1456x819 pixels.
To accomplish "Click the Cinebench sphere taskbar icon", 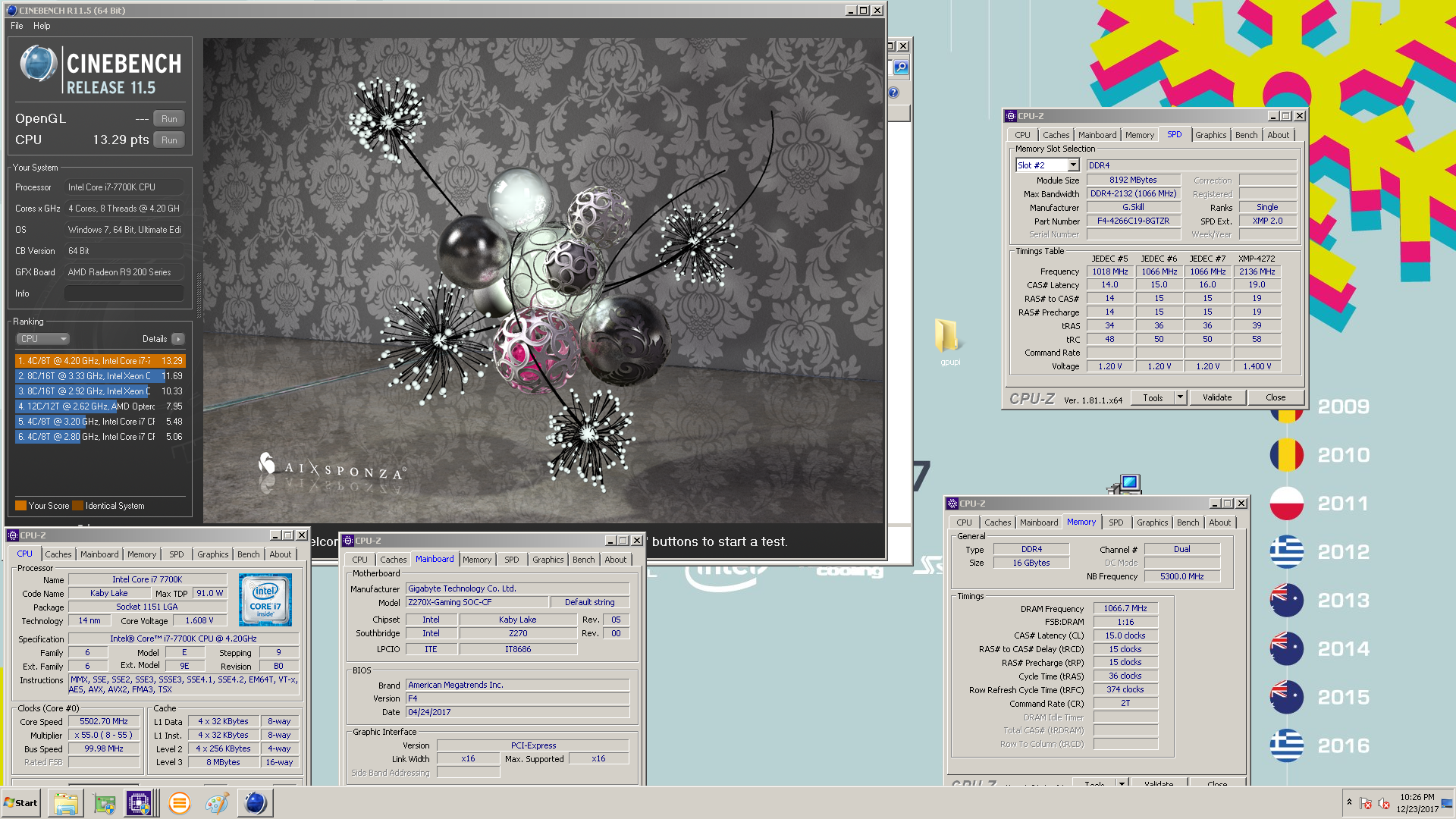I will (256, 803).
